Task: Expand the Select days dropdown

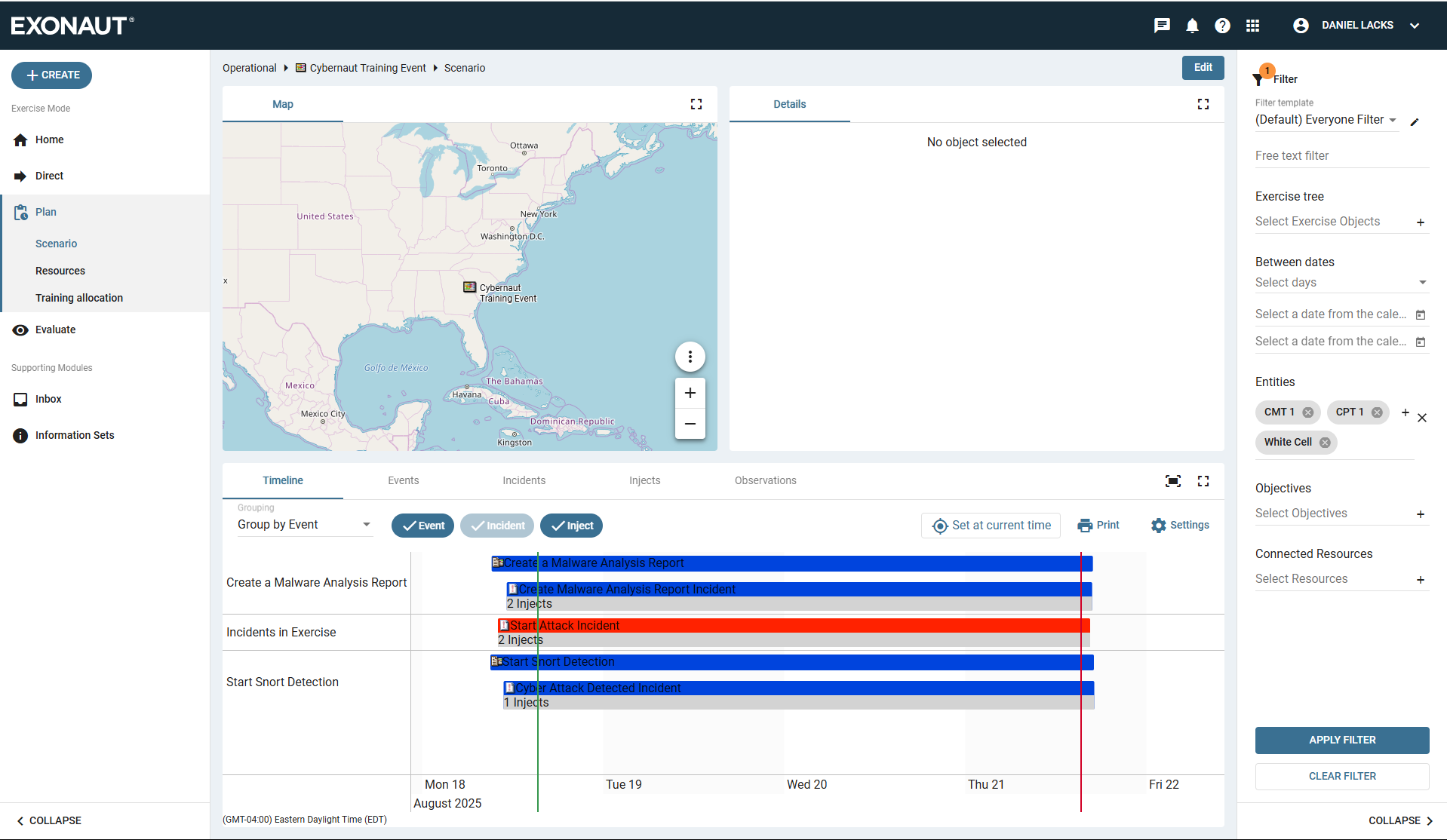Action: pyautogui.click(x=1424, y=282)
